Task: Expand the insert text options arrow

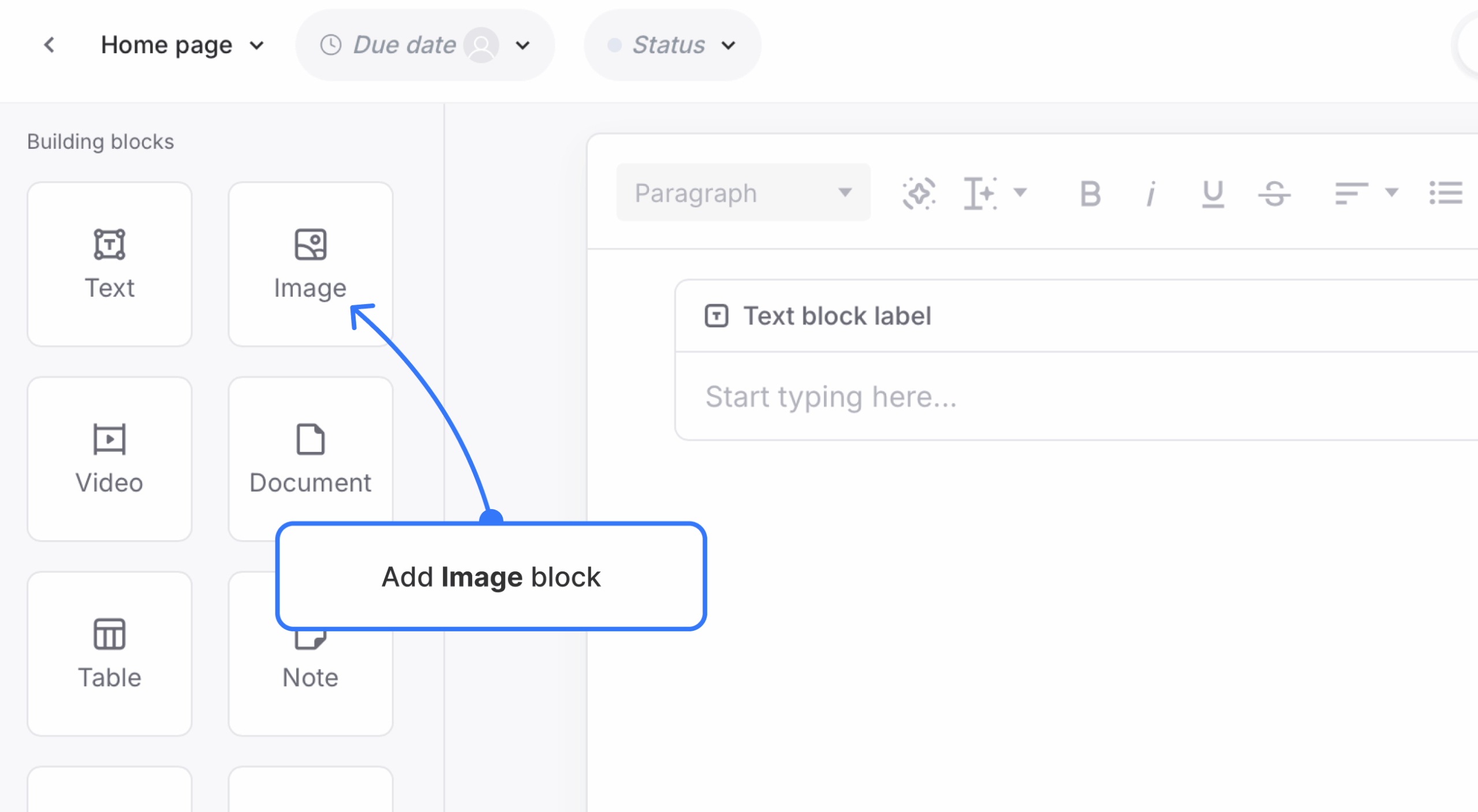Action: pos(1020,192)
